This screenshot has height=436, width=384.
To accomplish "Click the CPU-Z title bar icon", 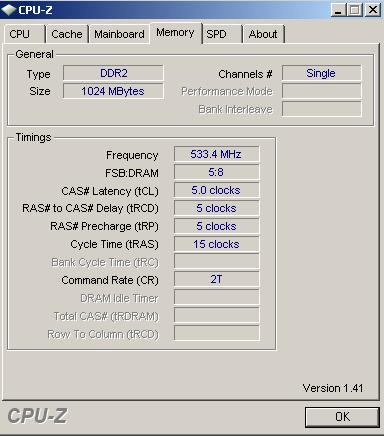I will coord(8,10).
